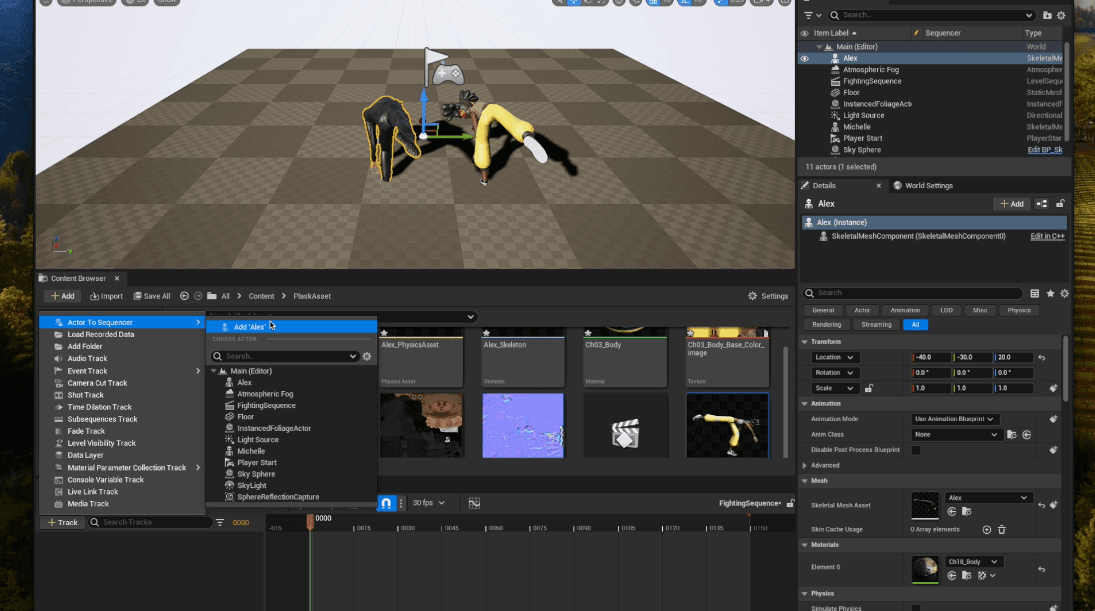Select the Alex_Skeleton asset thumbnail
This screenshot has width=1095, height=611.
pos(523,357)
